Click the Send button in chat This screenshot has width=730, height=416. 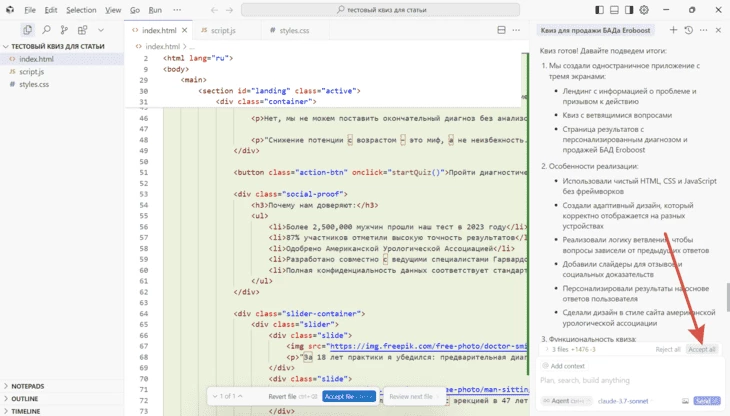(x=707, y=401)
